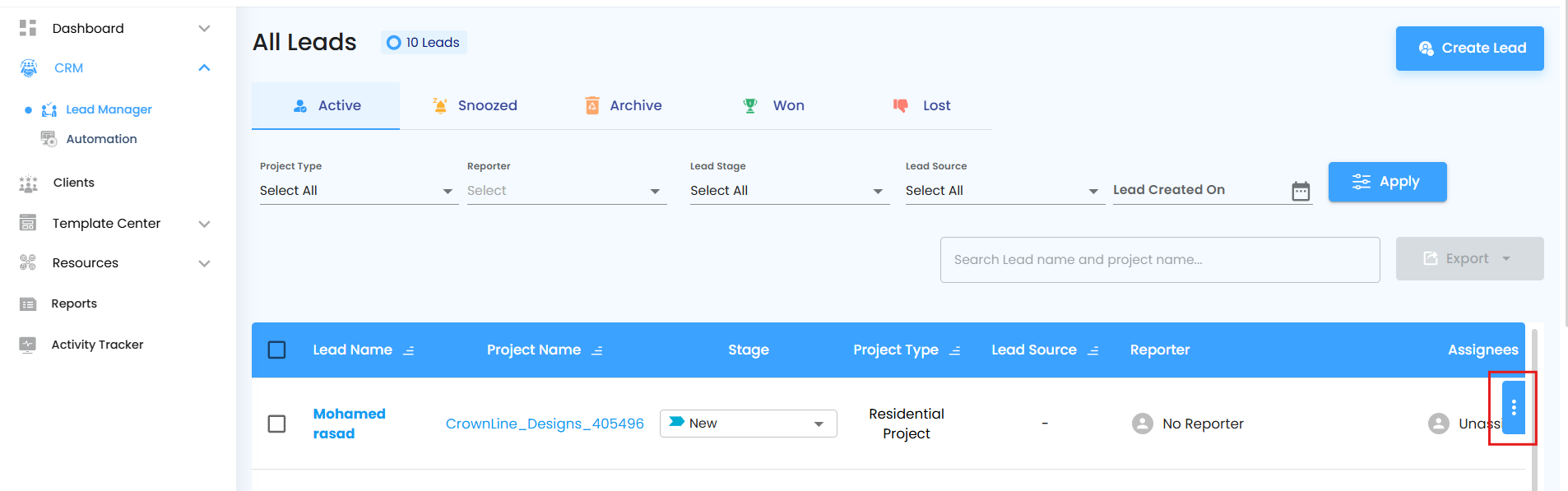Image resolution: width=1568 pixels, height=491 pixels.
Task: Click the Create Lead button
Action: [x=1469, y=49]
